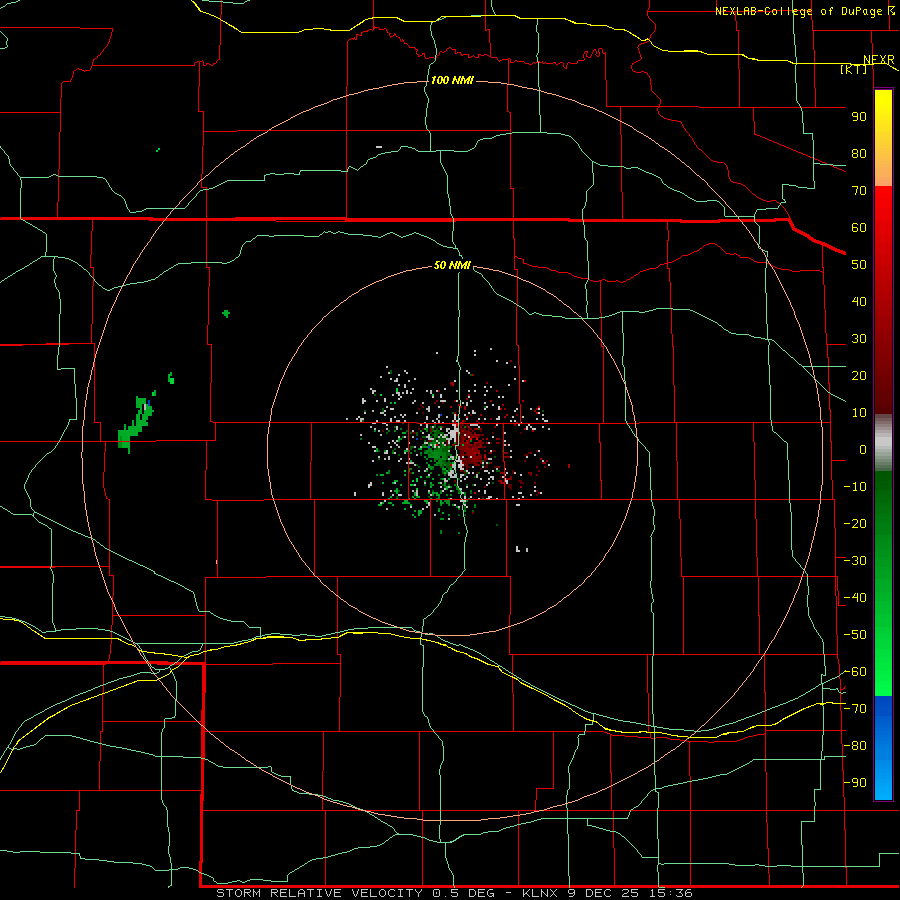Select the -30 color scale value
Viewport: 900px width, 900px height.
[855, 561]
